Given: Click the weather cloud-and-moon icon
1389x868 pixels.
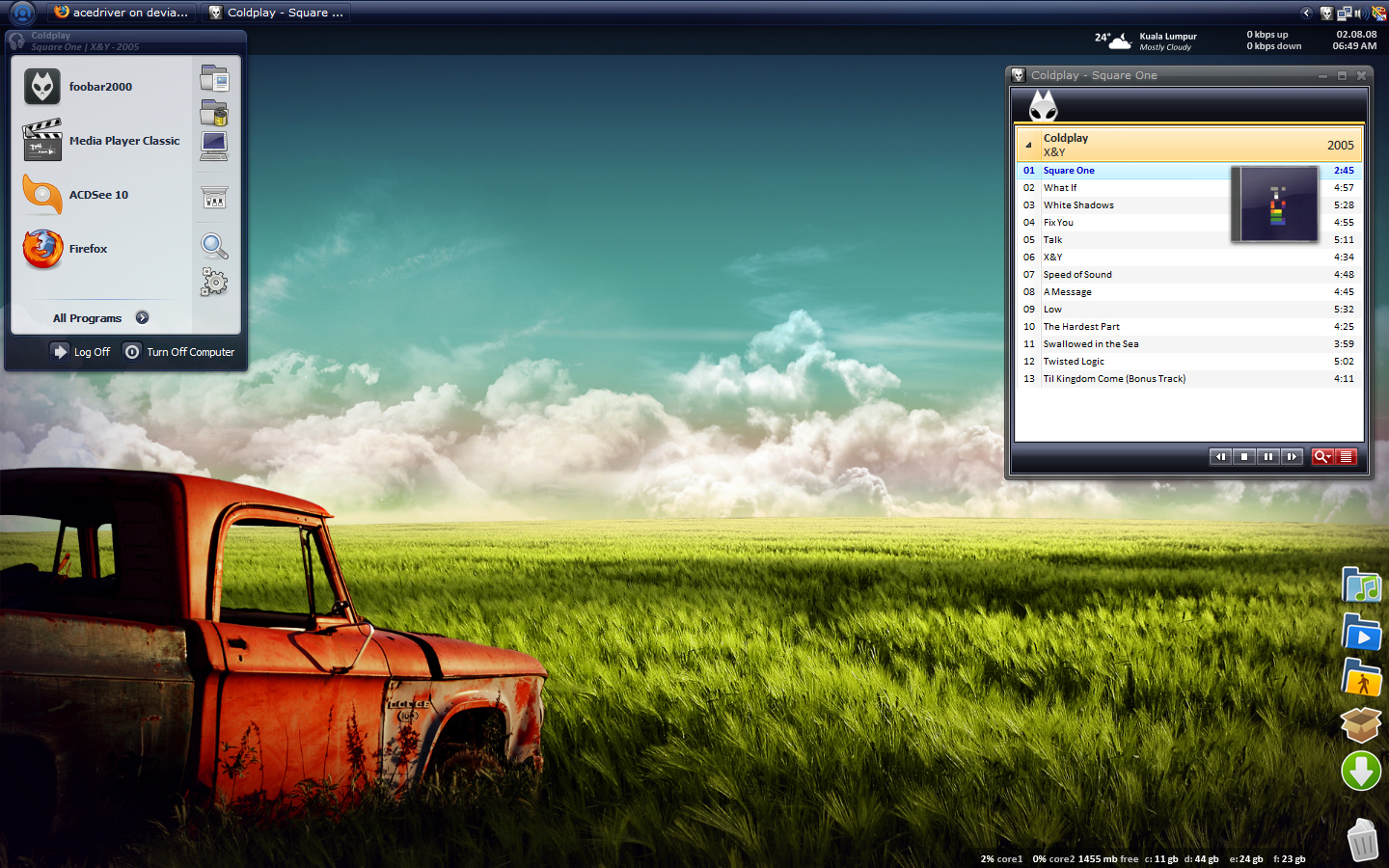Looking at the screenshot, I should (1120, 41).
